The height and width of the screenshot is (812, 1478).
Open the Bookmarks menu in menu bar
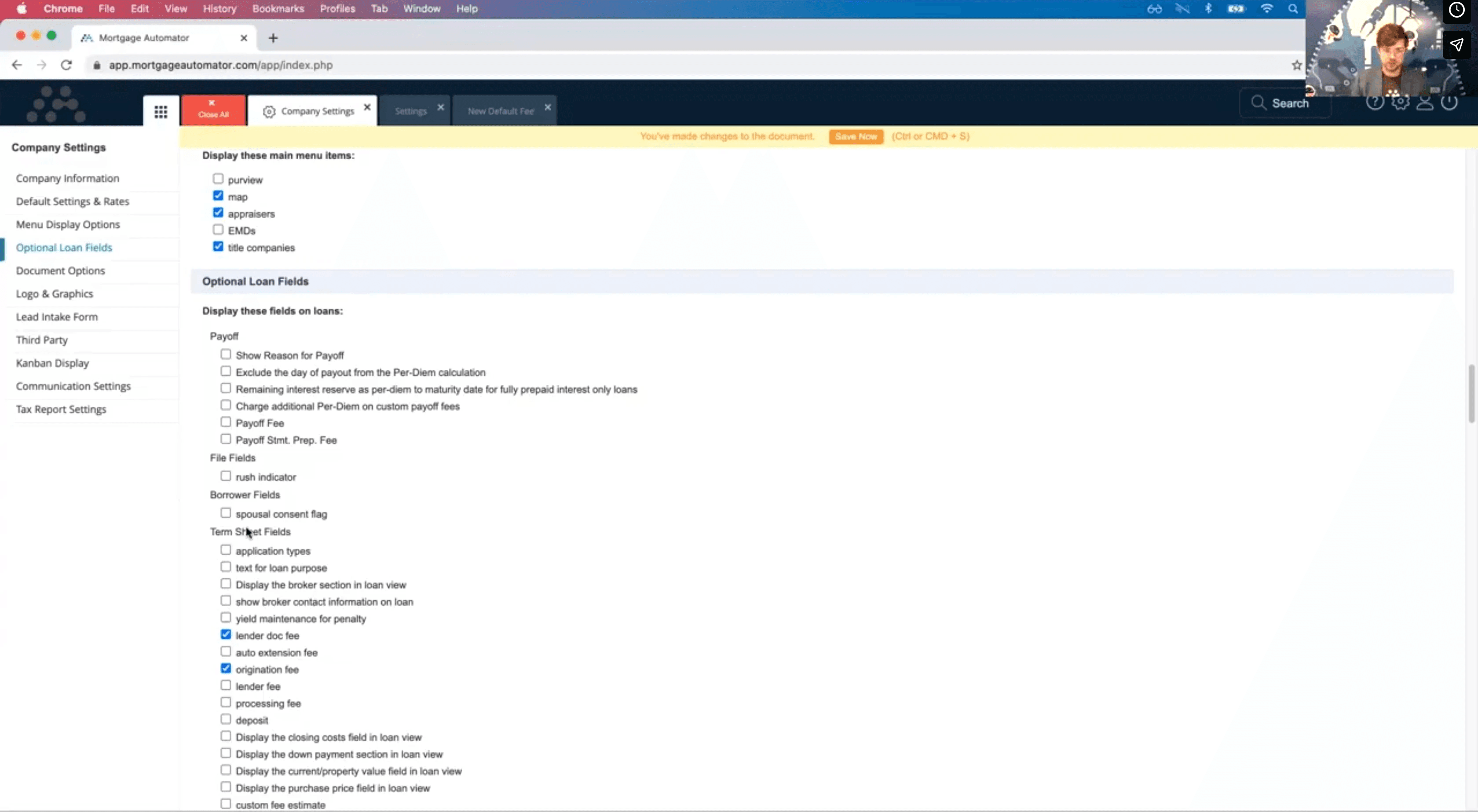click(x=278, y=9)
